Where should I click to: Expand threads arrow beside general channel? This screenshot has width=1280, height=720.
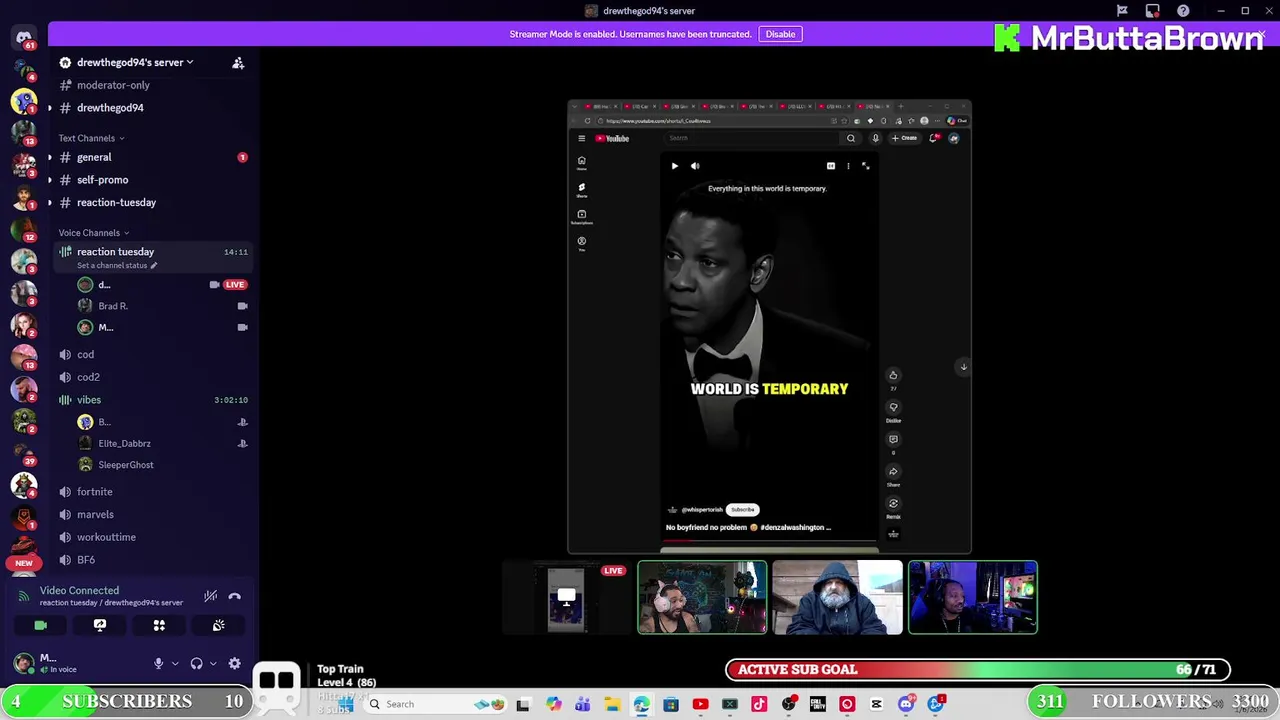click(50, 157)
